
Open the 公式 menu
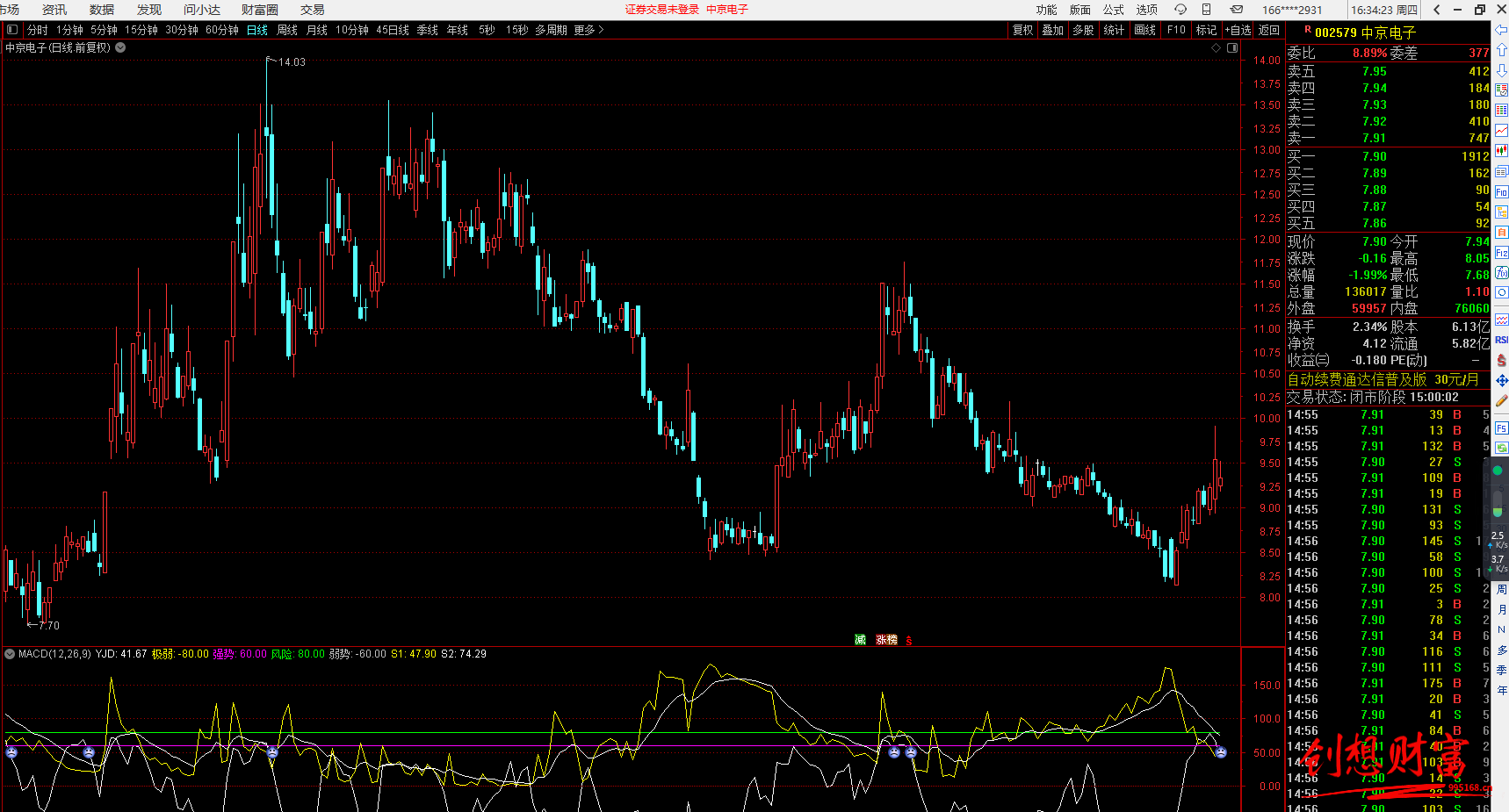1114,10
